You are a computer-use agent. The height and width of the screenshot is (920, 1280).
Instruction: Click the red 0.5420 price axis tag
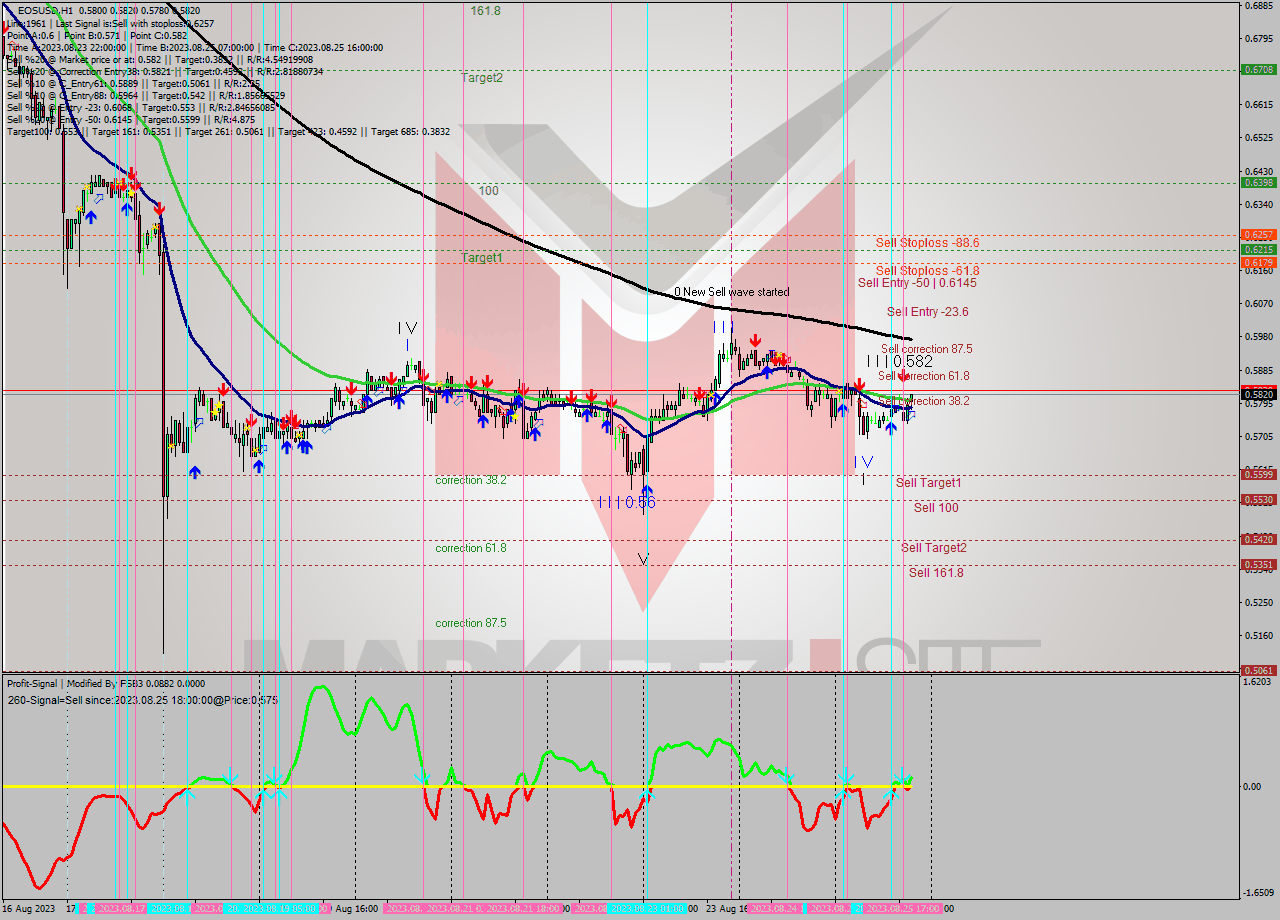coord(1258,539)
